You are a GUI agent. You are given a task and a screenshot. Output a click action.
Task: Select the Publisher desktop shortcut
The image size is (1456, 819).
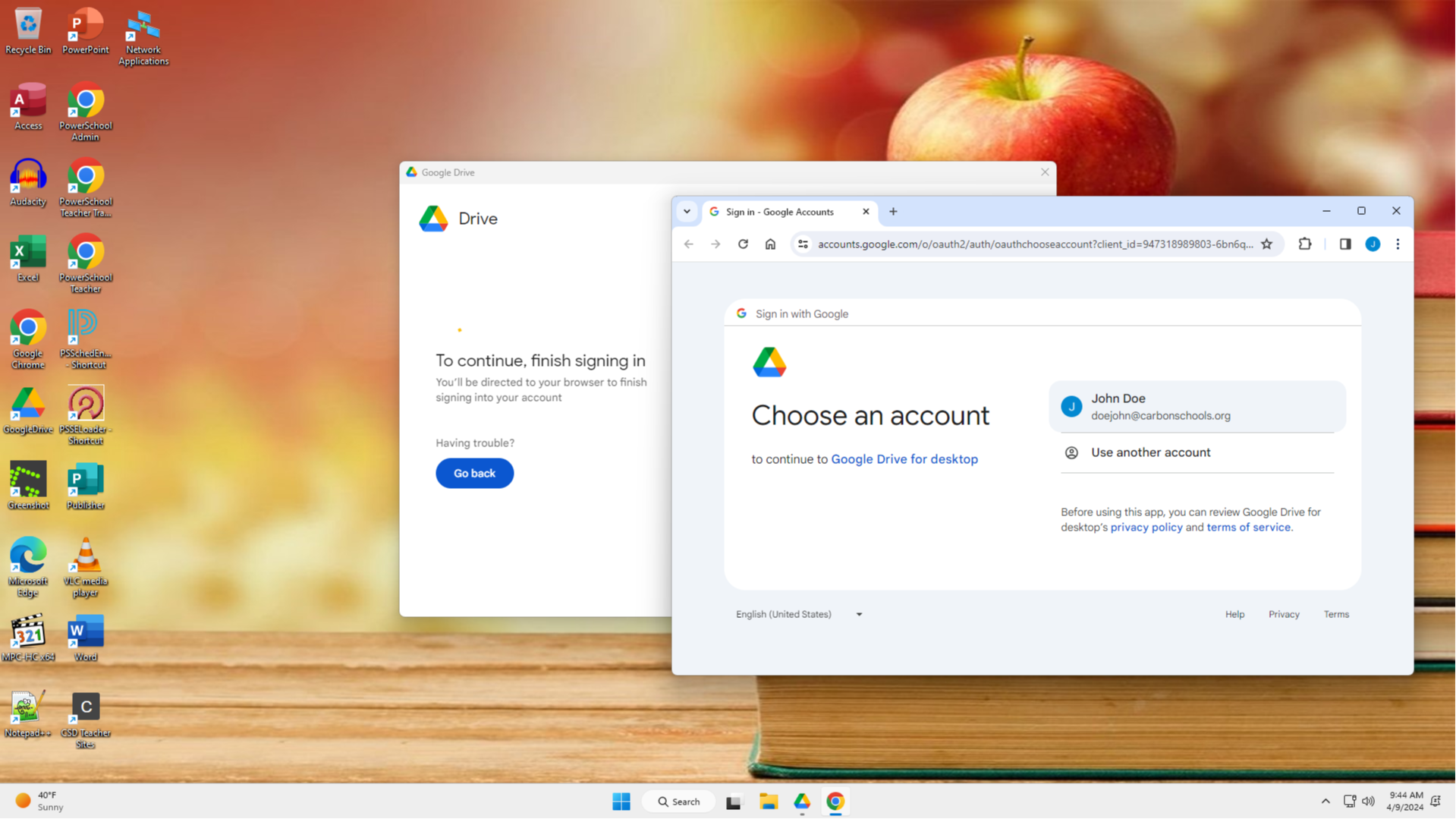tap(85, 487)
